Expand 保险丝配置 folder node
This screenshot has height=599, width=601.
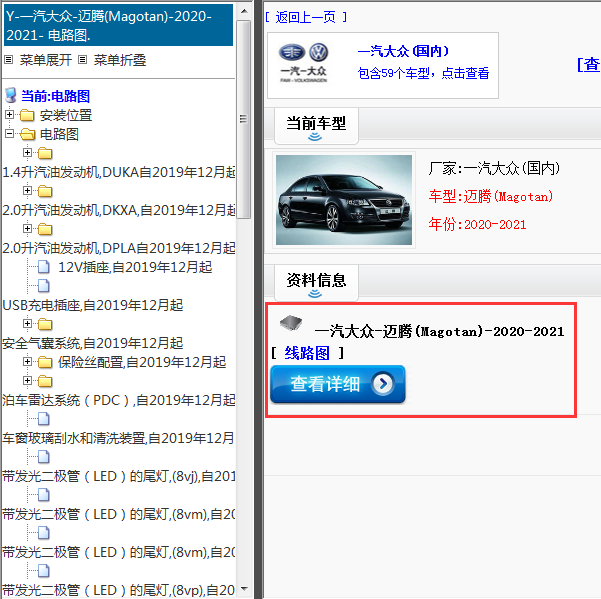[27, 361]
